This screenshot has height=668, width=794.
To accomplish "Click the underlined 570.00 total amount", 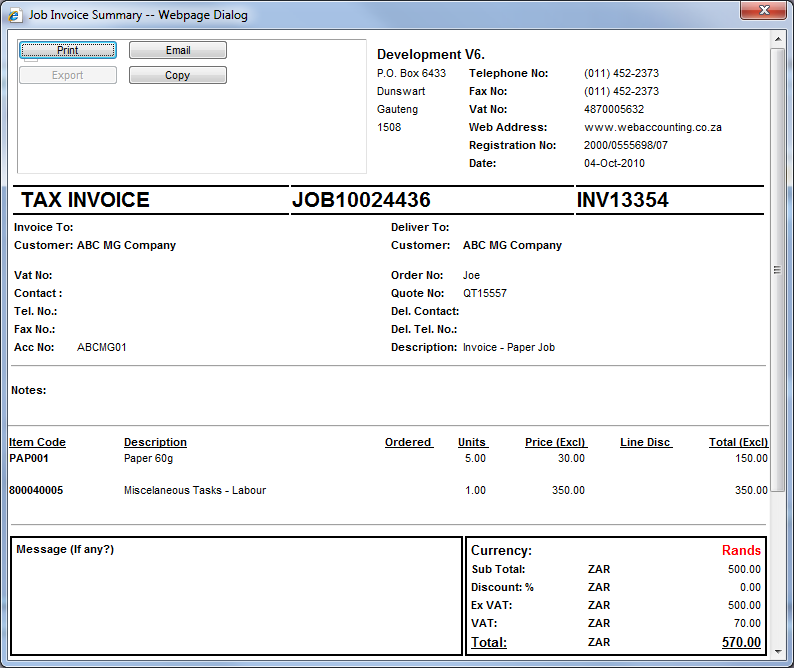I will (x=741, y=642).
